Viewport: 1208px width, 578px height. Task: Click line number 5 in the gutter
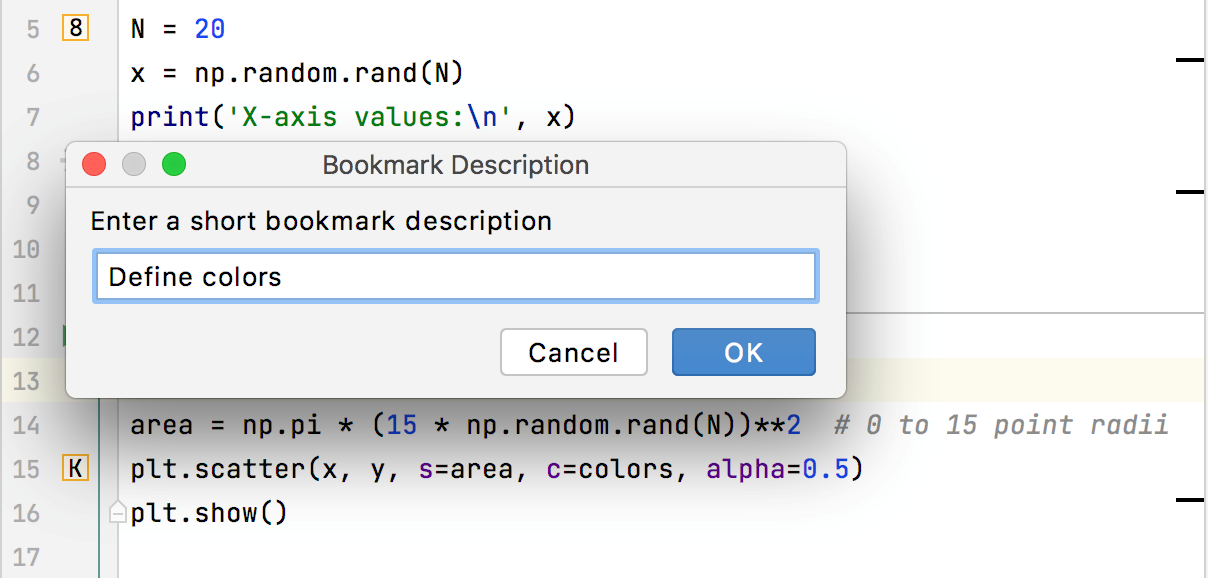pyautogui.click(x=31, y=29)
